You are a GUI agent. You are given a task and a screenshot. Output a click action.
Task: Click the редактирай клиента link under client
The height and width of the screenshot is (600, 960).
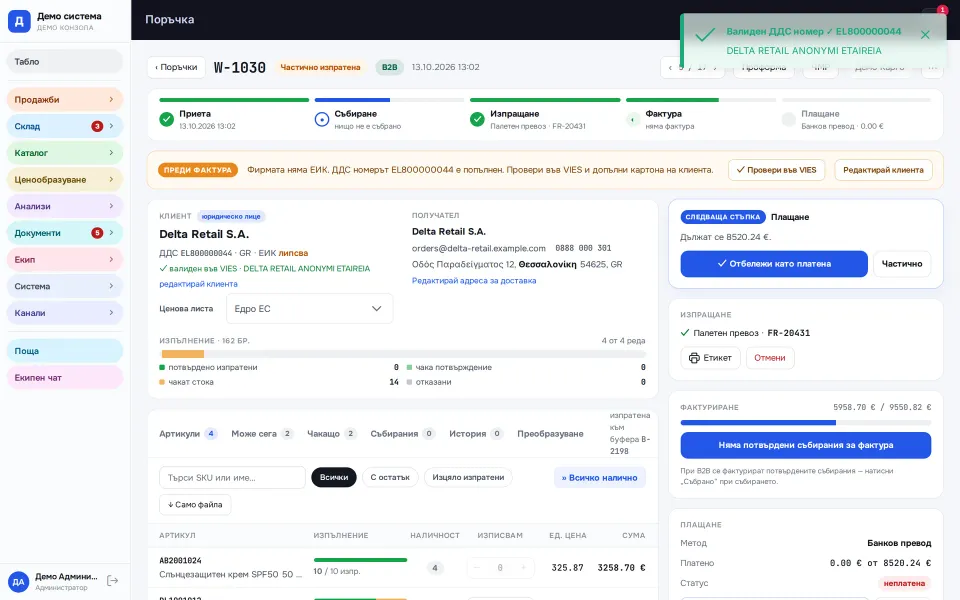pyautogui.click(x=198, y=284)
